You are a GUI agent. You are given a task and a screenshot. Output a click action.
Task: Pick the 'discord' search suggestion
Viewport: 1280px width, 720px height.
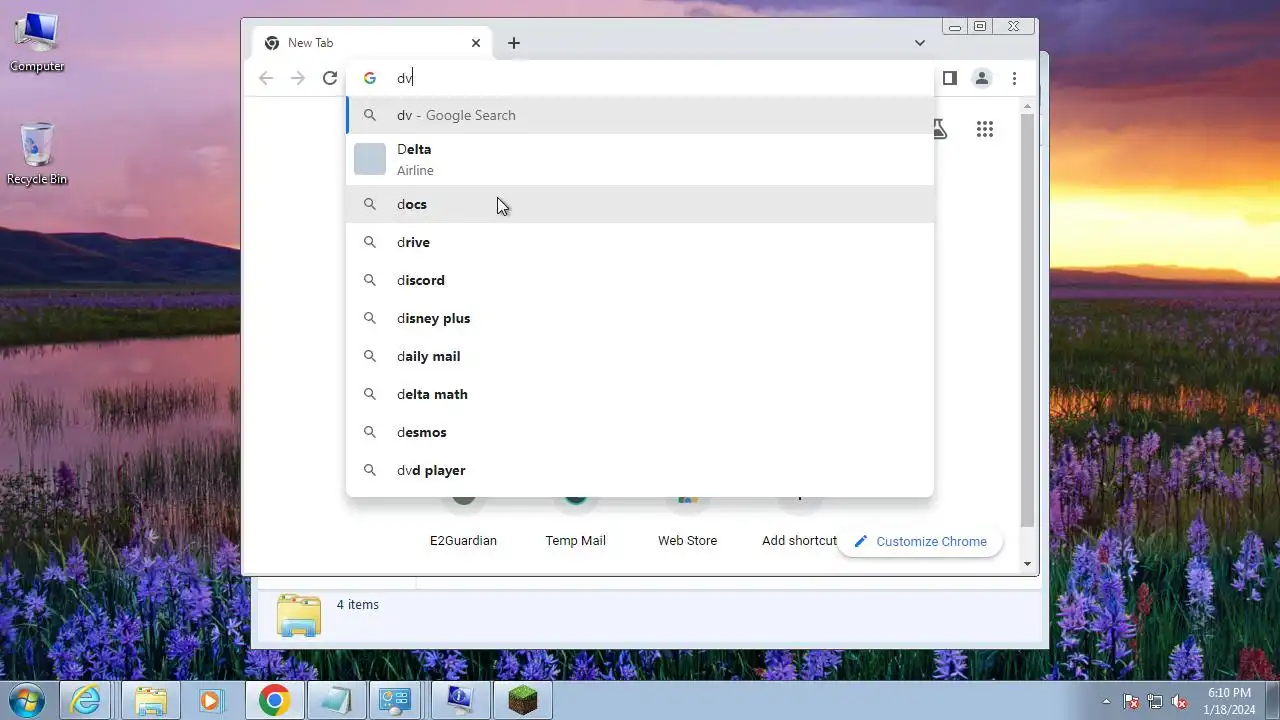[640, 280]
